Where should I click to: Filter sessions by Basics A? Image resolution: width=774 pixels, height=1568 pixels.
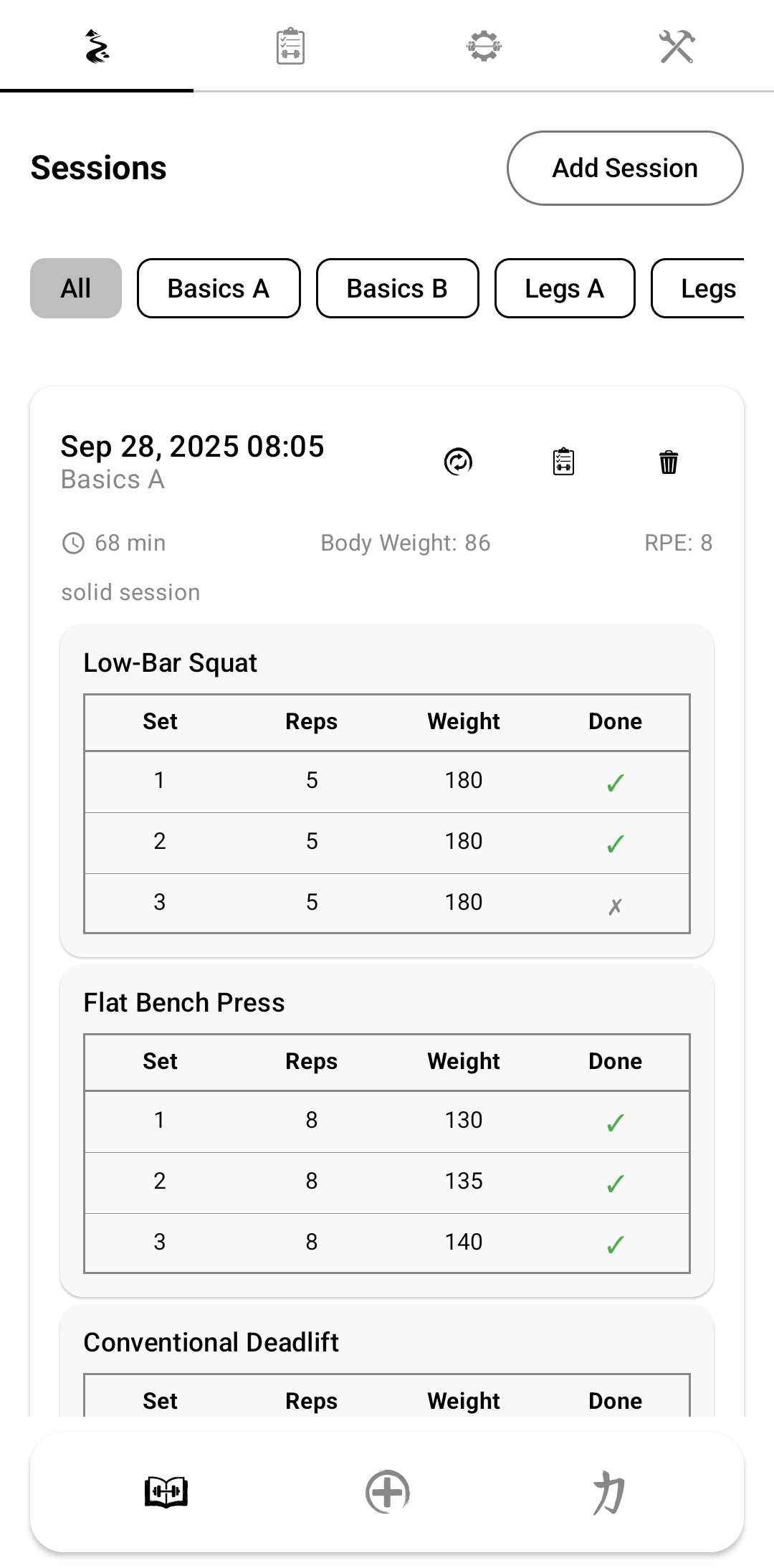pos(219,288)
